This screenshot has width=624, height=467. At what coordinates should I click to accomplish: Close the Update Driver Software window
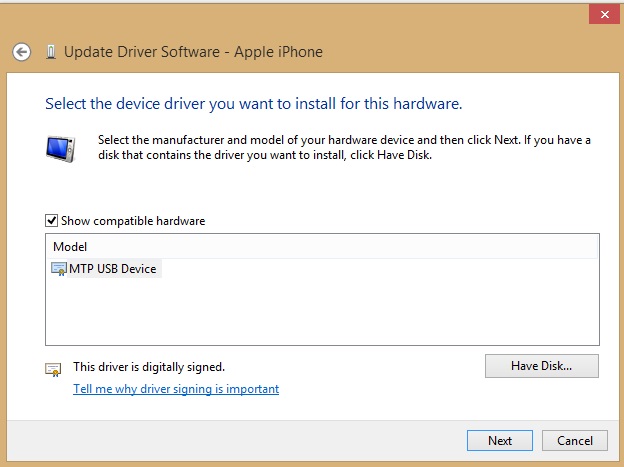[601, 14]
